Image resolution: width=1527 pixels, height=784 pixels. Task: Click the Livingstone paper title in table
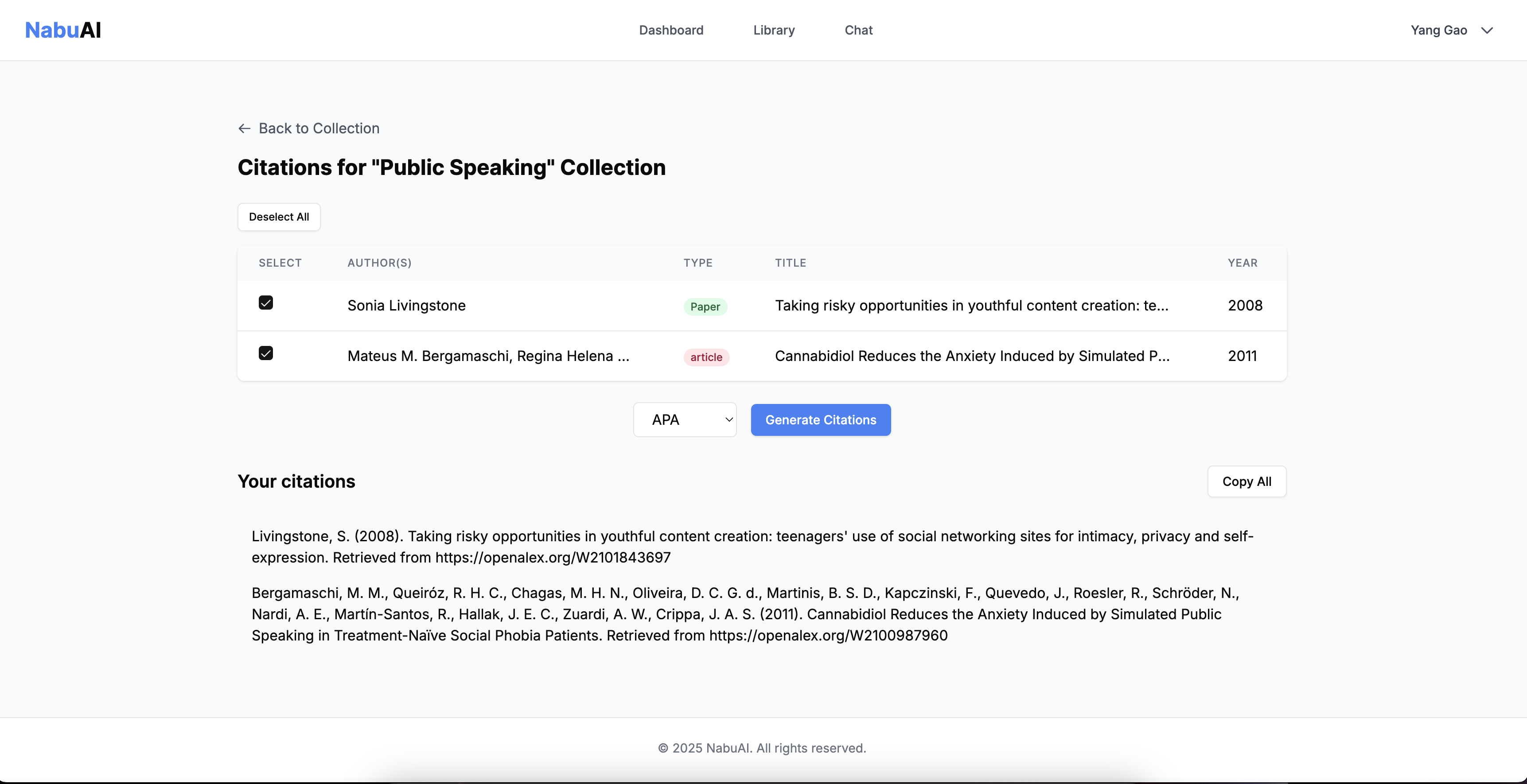click(972, 305)
